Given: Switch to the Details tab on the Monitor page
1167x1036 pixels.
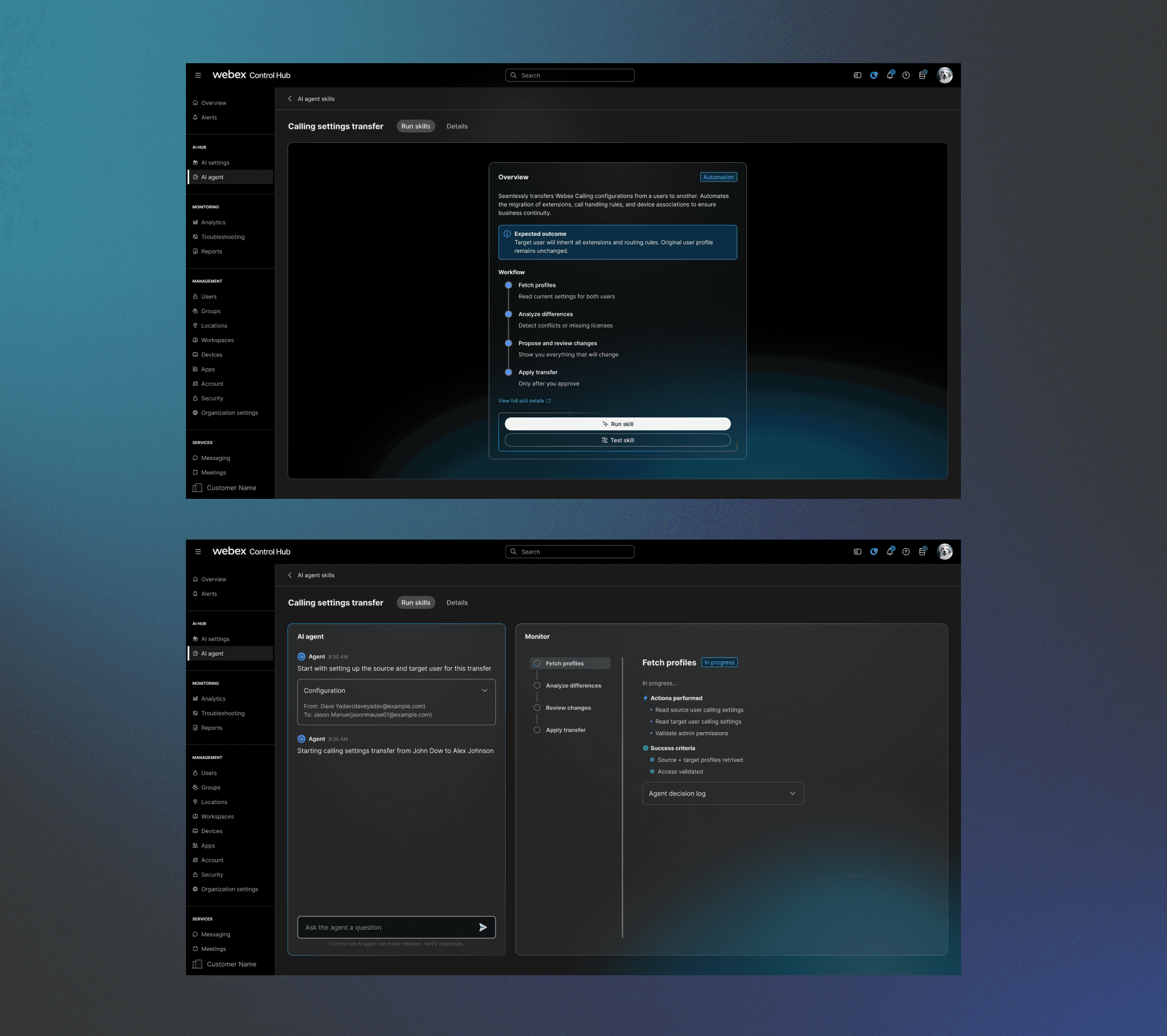Looking at the screenshot, I should 457,603.
